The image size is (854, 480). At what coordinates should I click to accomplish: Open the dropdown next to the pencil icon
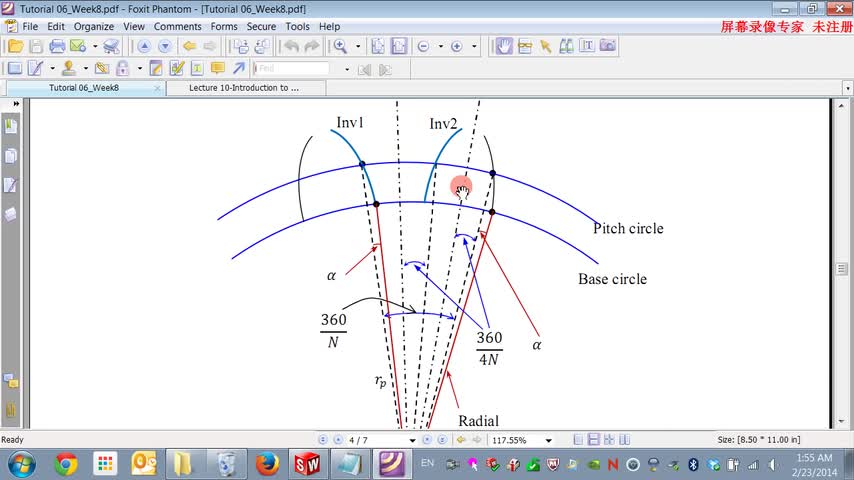tap(52, 69)
